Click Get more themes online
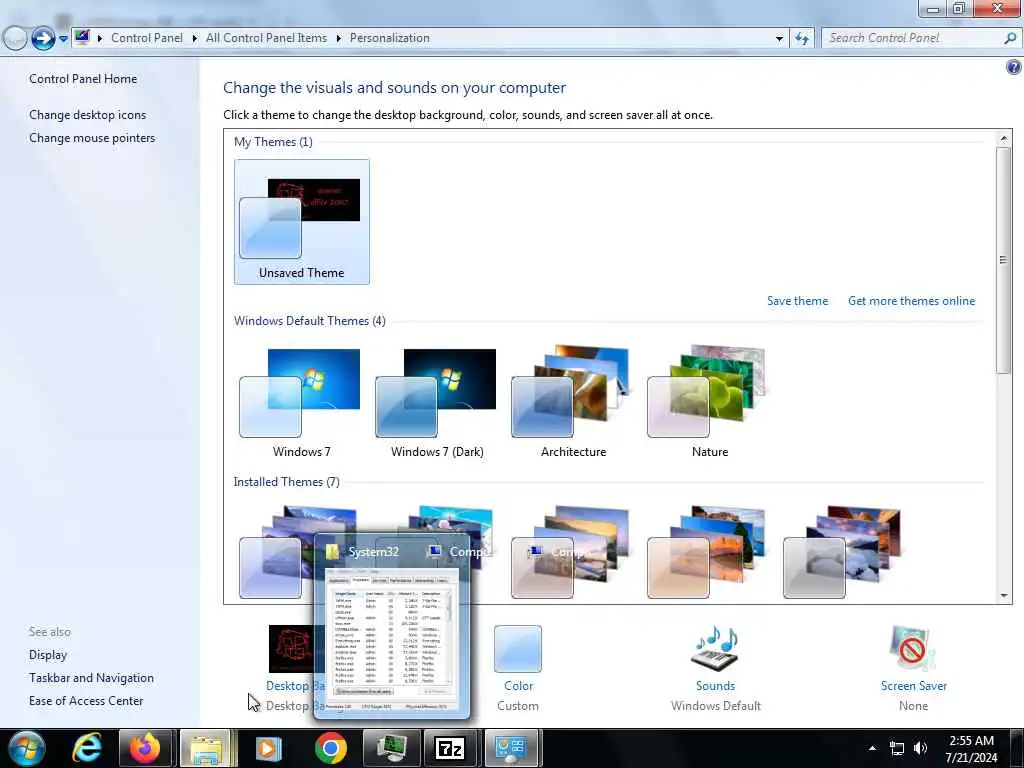Image resolution: width=1024 pixels, height=768 pixels. 911,301
